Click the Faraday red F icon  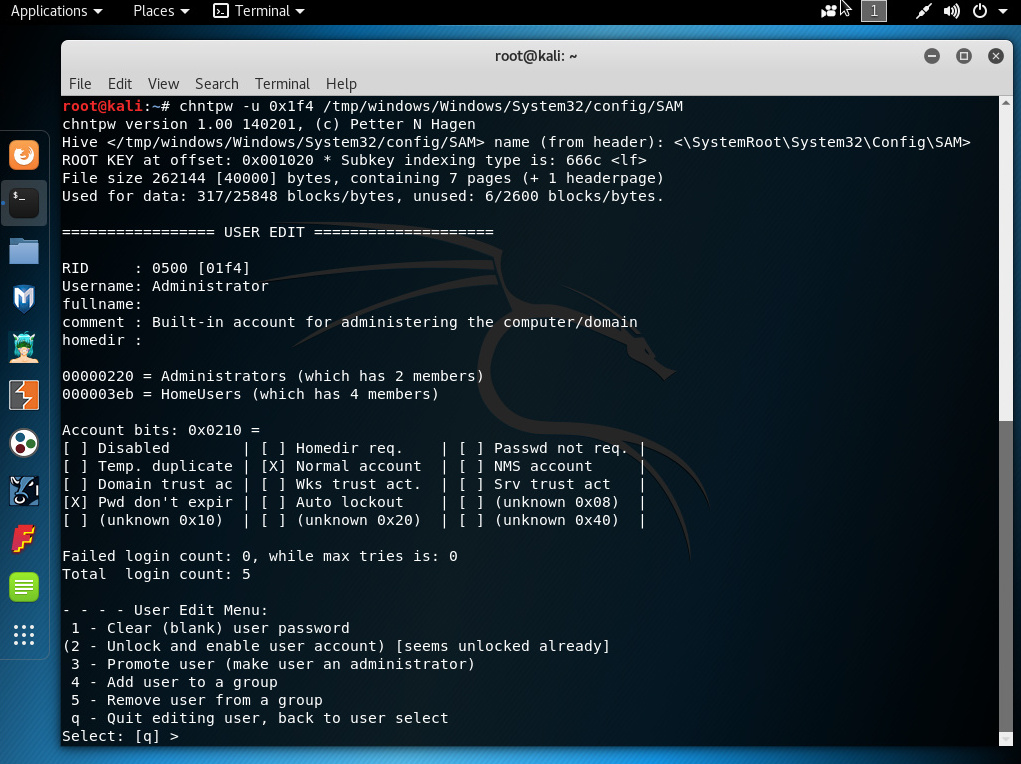click(x=24, y=539)
